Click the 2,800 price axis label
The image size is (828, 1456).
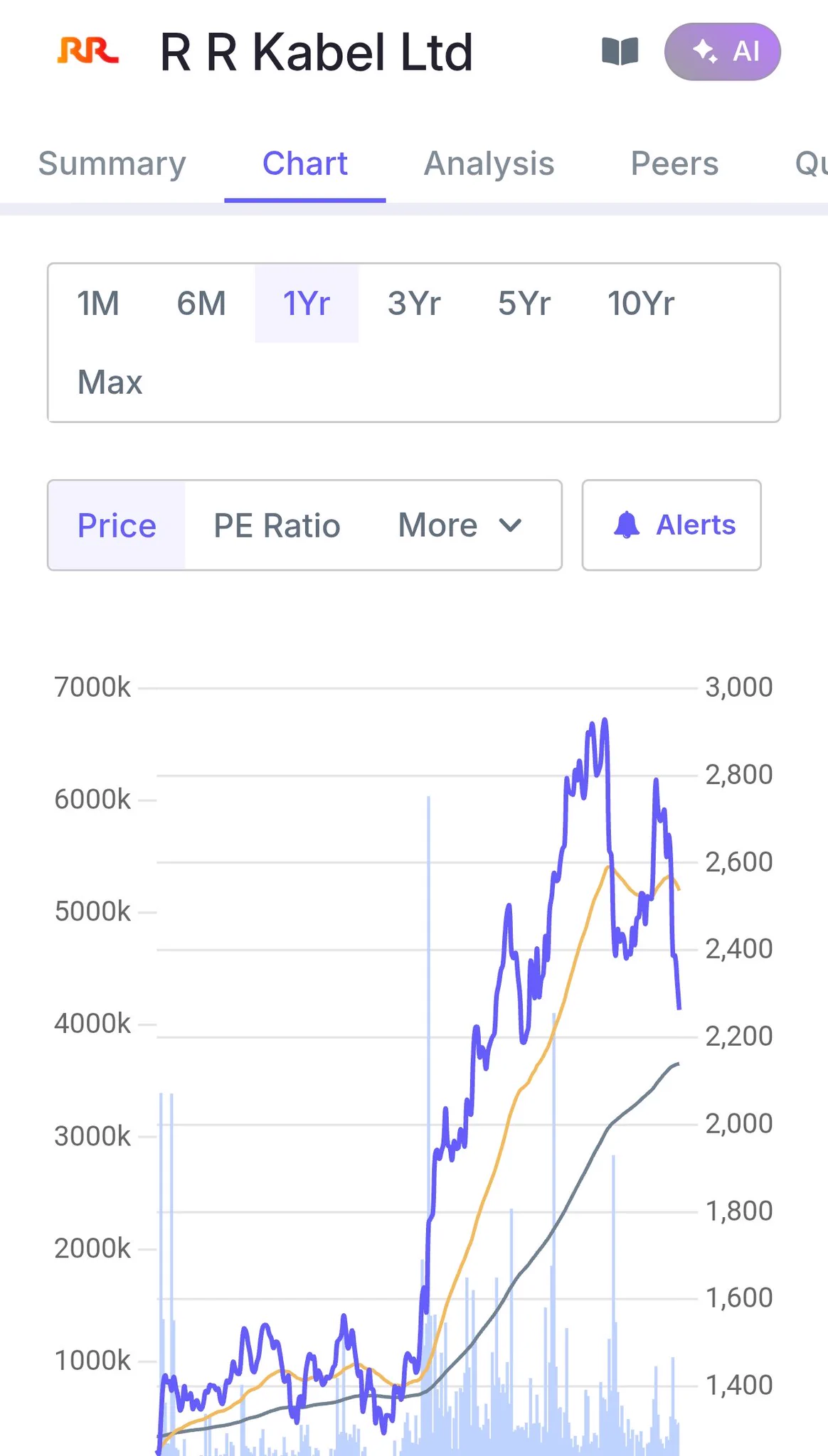coord(739,775)
